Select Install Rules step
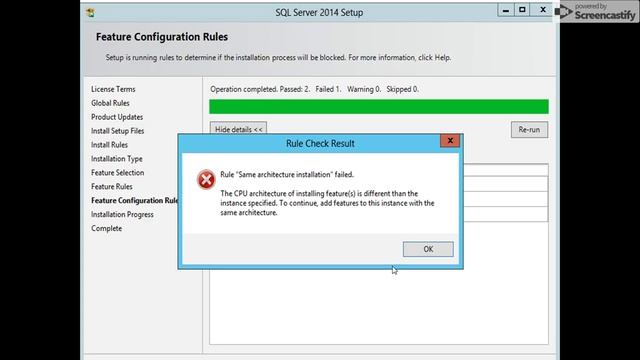 [x=109, y=144]
